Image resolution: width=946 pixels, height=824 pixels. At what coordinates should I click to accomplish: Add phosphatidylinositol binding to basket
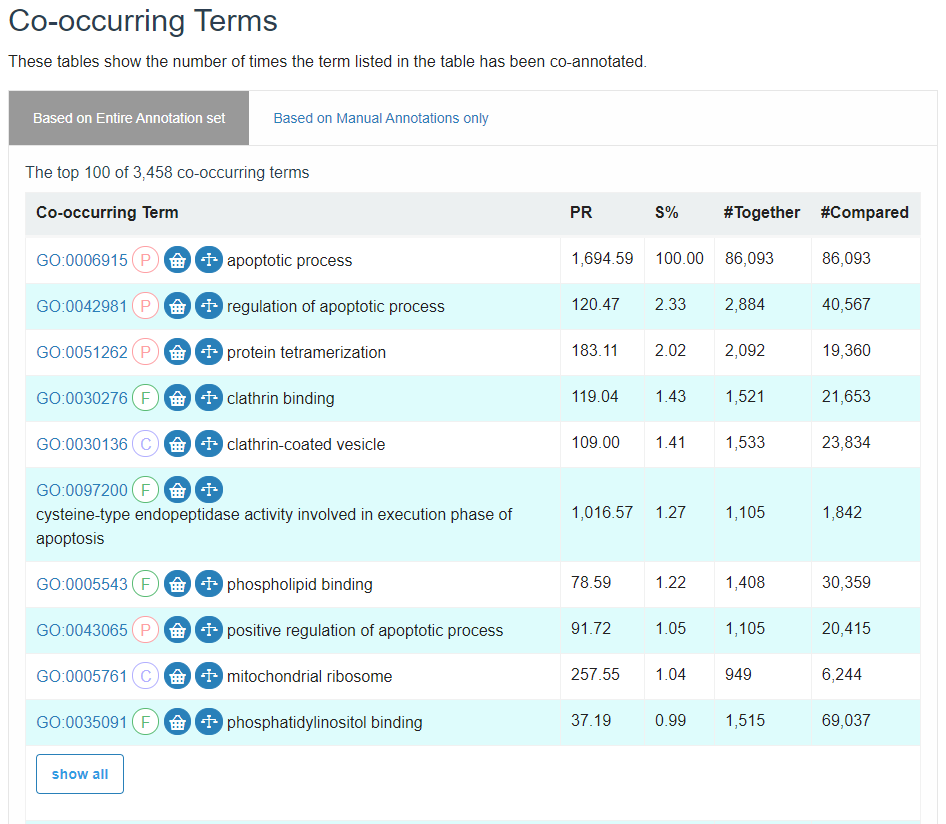tap(177, 722)
